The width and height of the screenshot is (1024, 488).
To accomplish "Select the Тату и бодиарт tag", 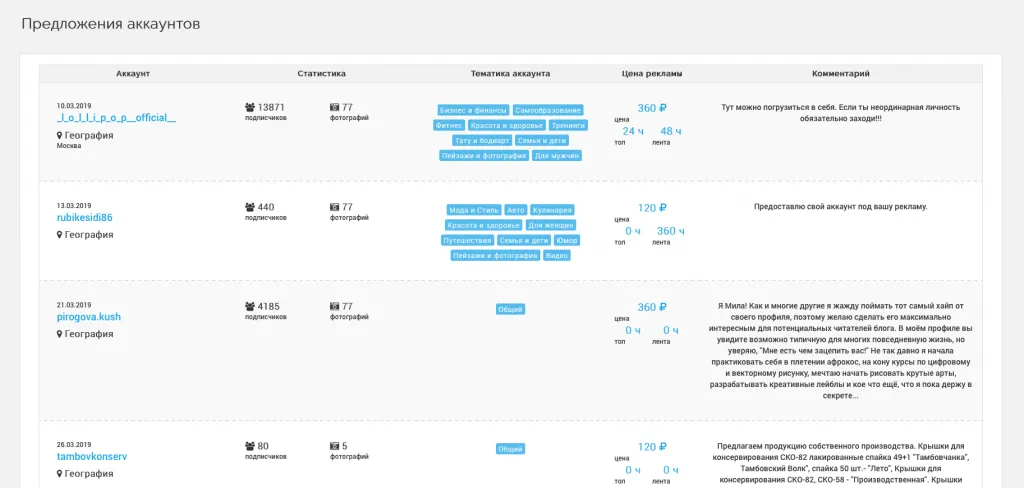I will [x=481, y=140].
